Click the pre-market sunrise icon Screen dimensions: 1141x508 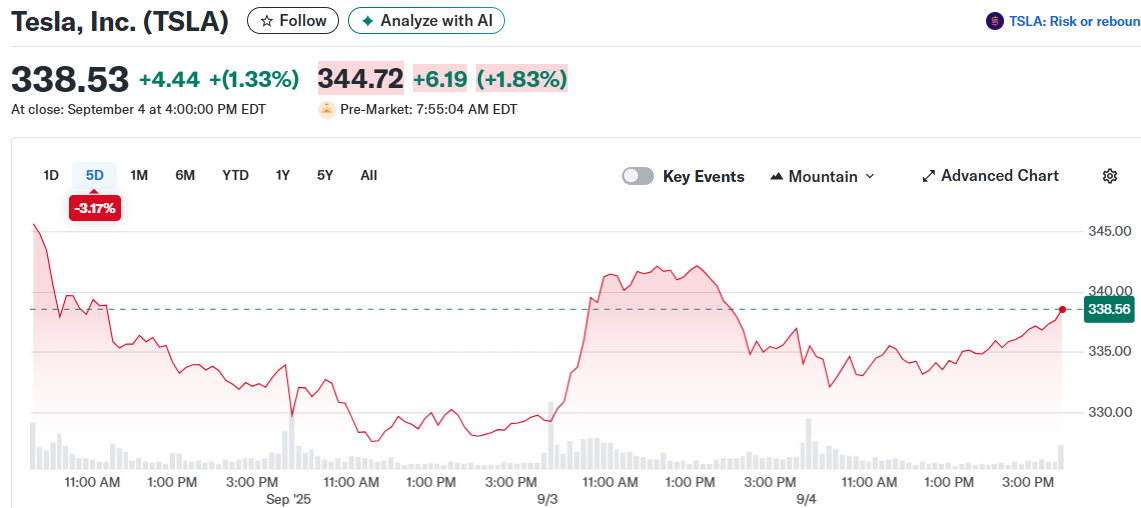click(327, 110)
